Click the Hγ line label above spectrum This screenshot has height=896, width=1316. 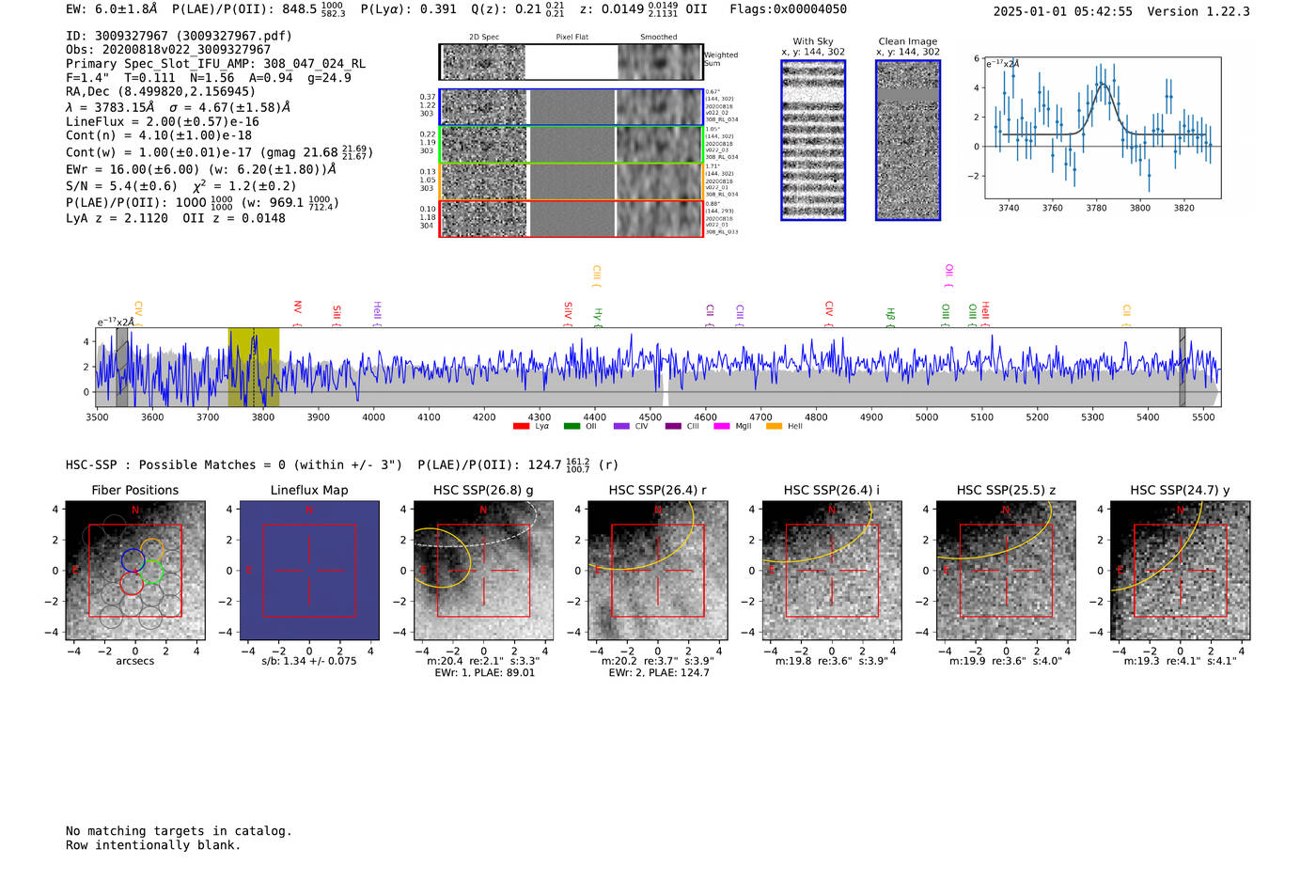click(597, 315)
